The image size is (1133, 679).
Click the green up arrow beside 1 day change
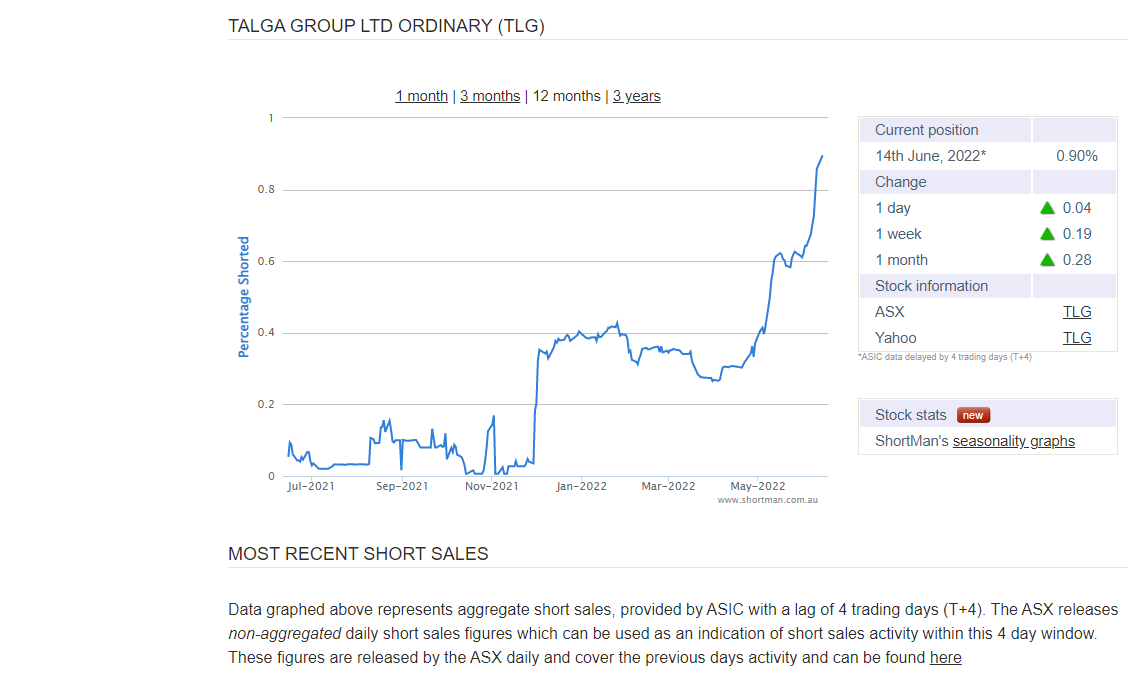(x=1047, y=208)
